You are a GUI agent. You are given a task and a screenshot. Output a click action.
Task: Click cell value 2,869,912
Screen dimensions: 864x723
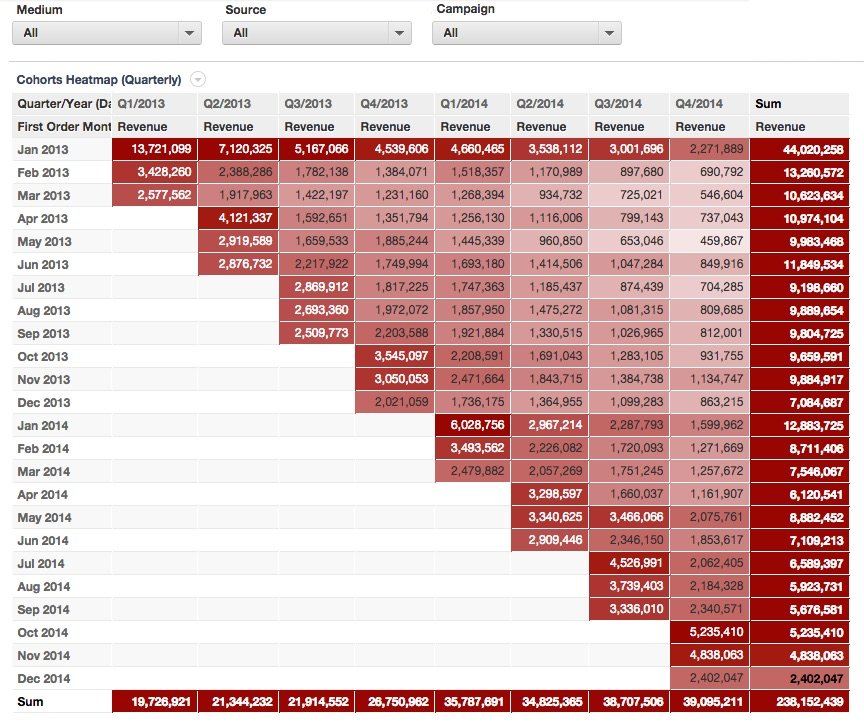pyautogui.click(x=317, y=287)
